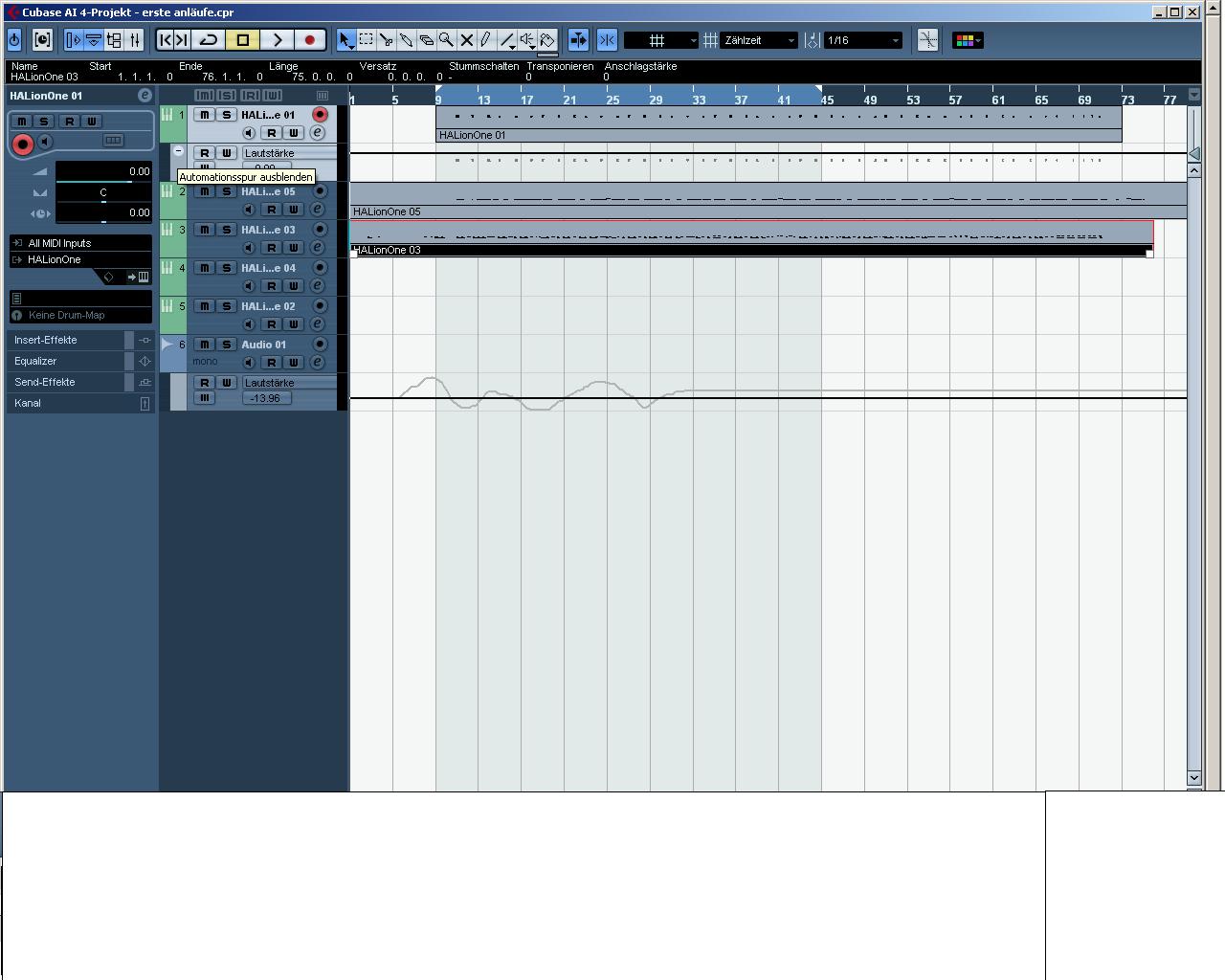Open Lautstärke parameter dropdown under Audio 01
This screenshot has height=980, width=1225.
(290, 383)
